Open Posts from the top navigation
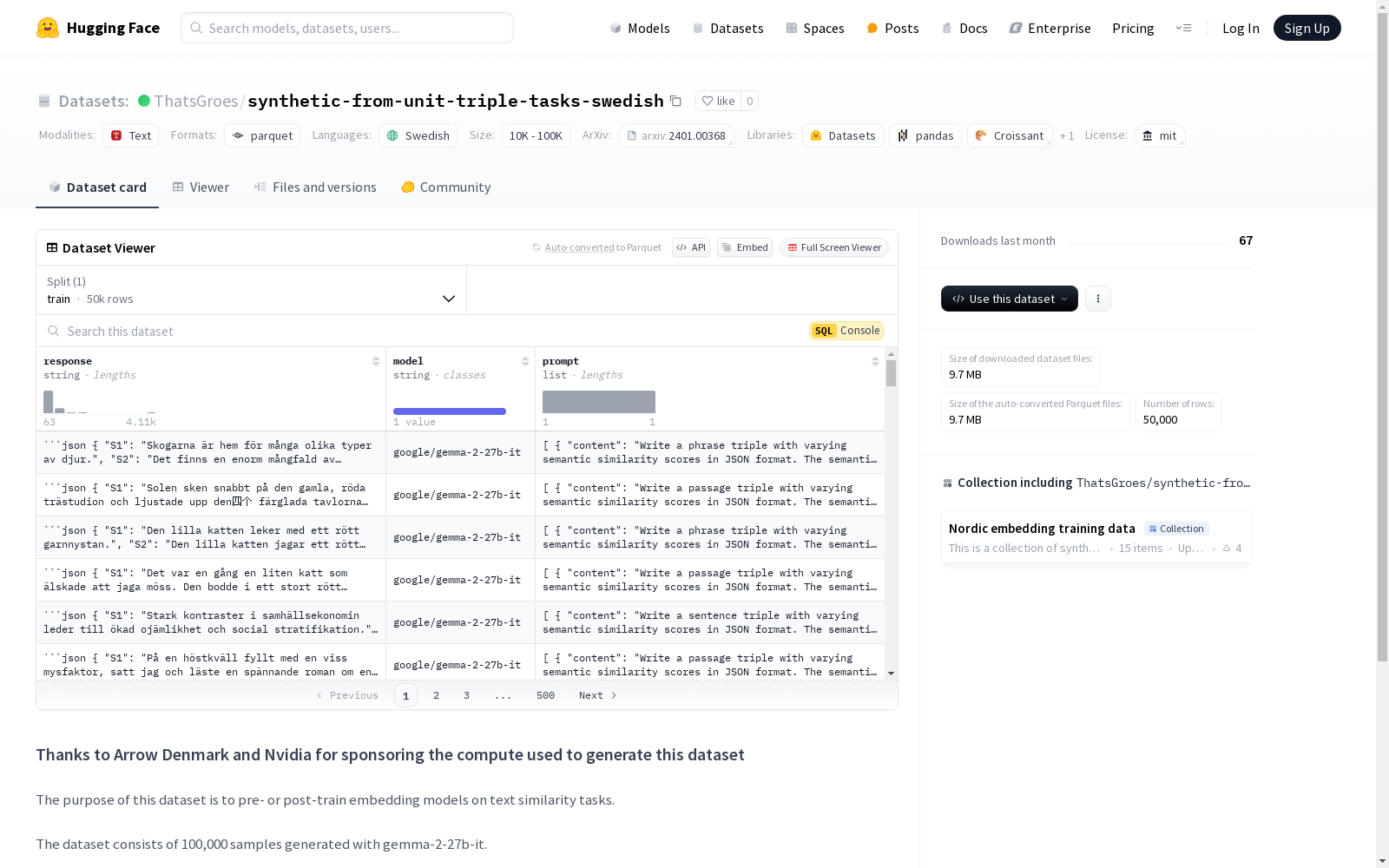 point(892,28)
